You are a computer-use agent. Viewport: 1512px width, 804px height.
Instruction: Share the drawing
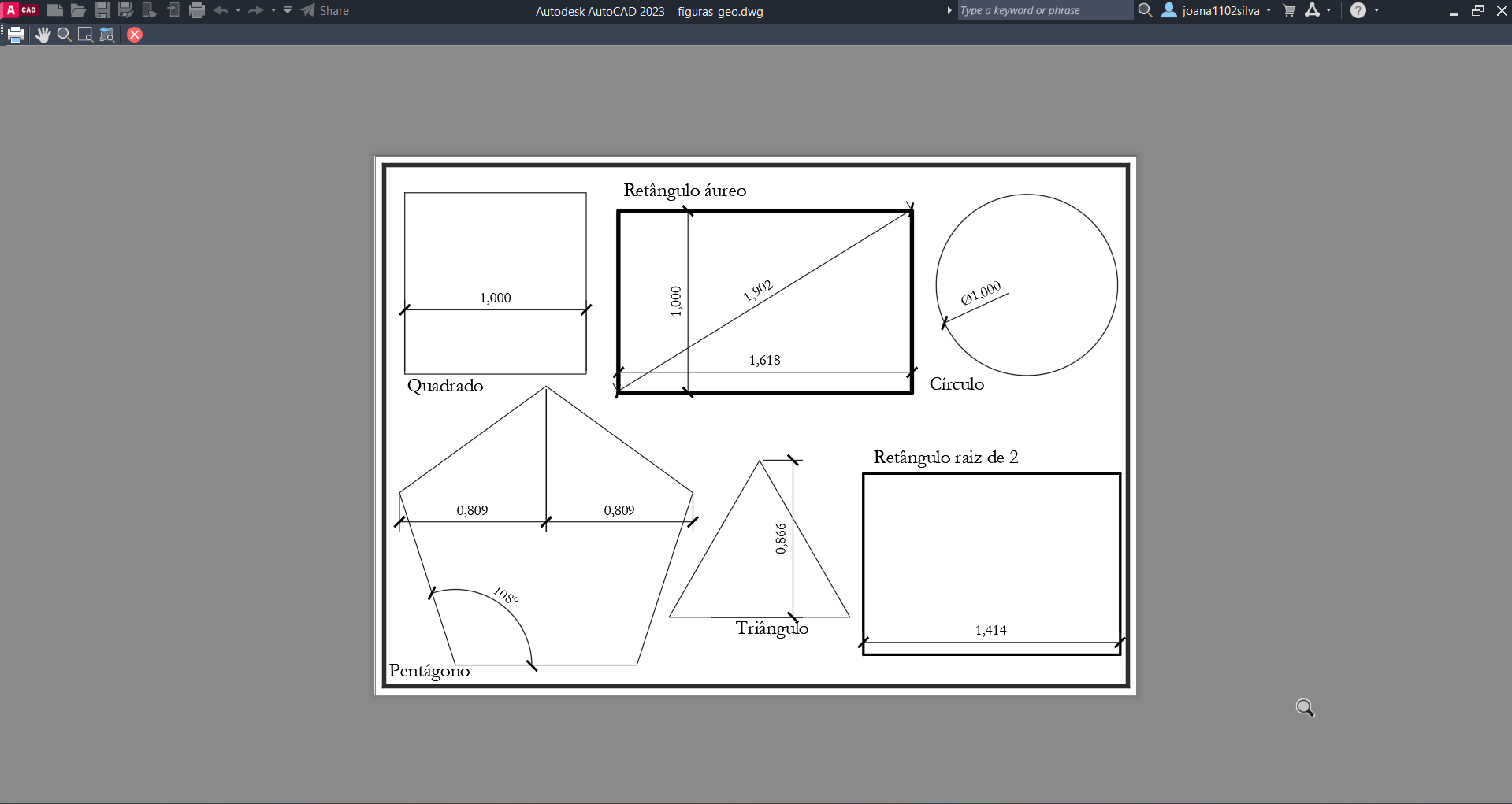(x=325, y=10)
